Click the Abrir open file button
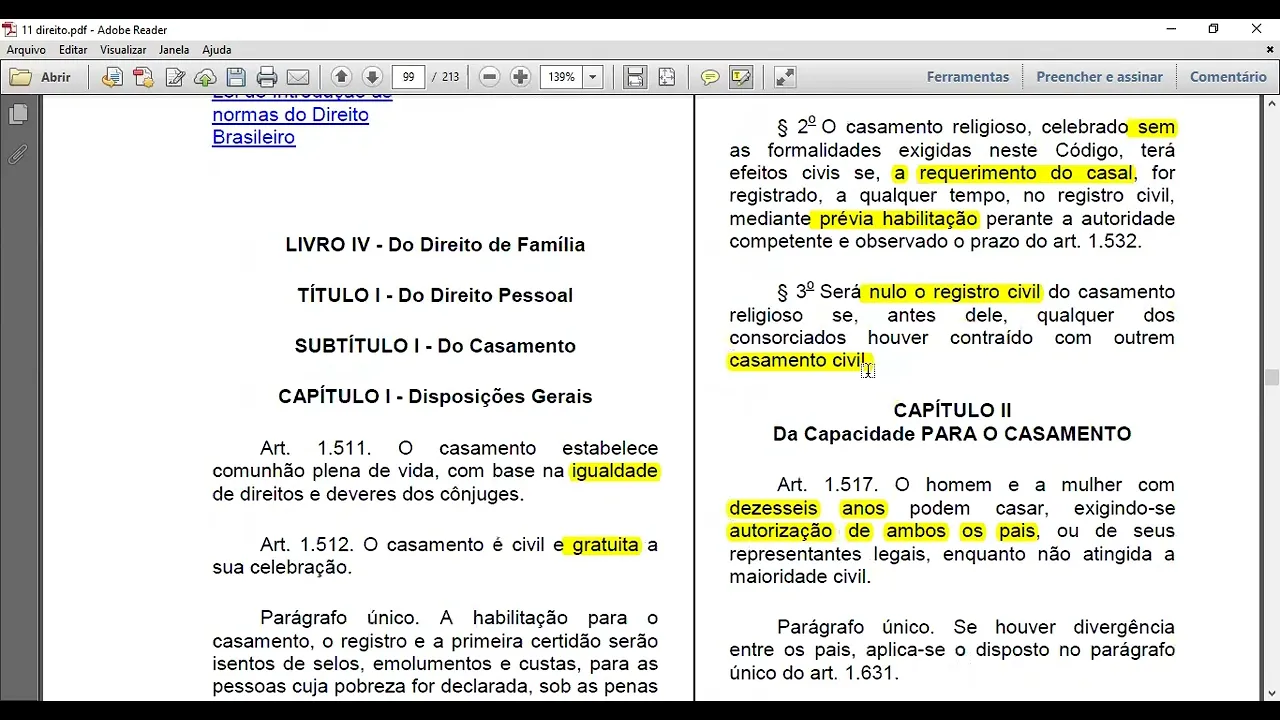1280x720 pixels. [x=40, y=77]
